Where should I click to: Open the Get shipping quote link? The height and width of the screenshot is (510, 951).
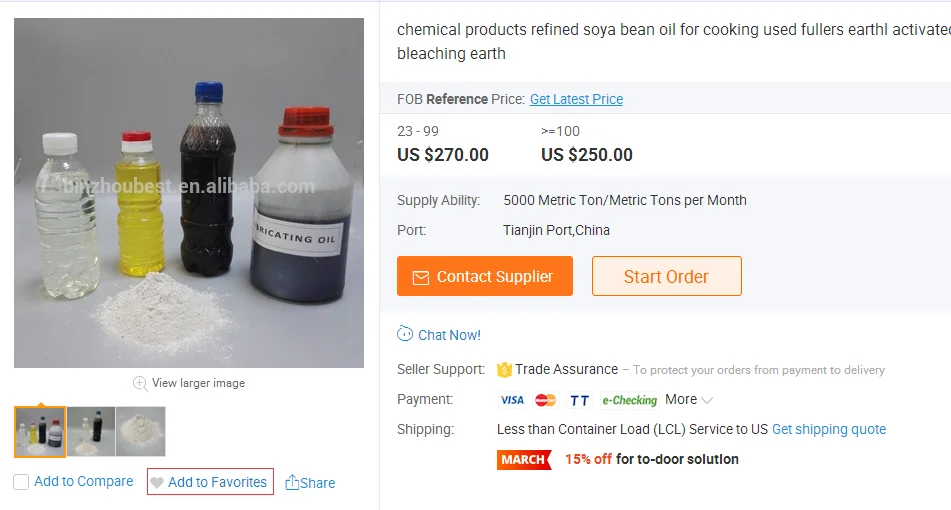pos(829,429)
